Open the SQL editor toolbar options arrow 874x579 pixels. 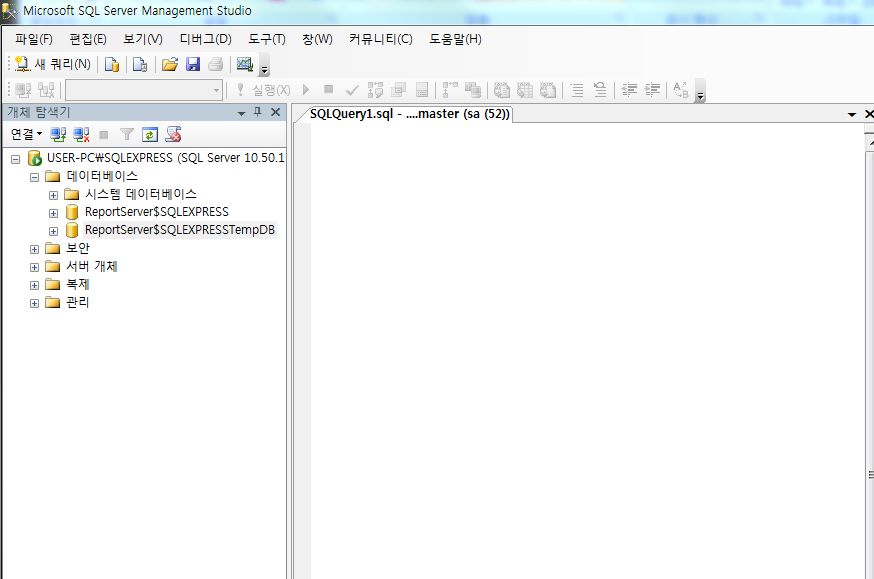(701, 91)
